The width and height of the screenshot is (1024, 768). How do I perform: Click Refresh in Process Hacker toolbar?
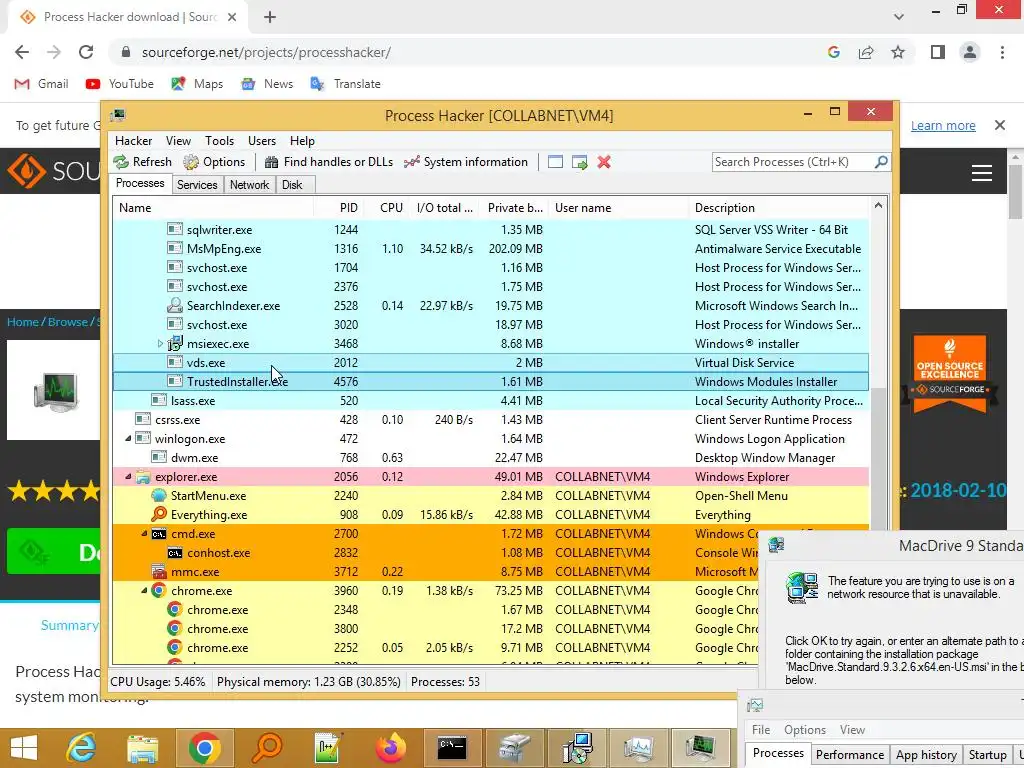[142, 162]
